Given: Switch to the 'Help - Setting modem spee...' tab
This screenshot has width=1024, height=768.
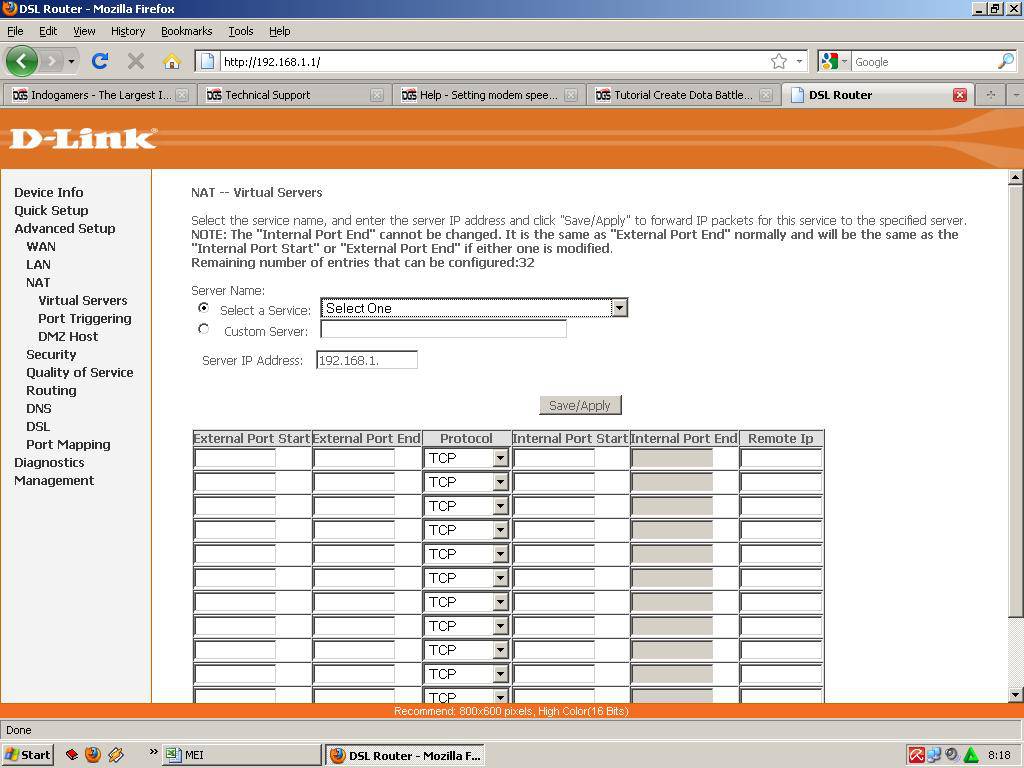Looking at the screenshot, I should 488,95.
